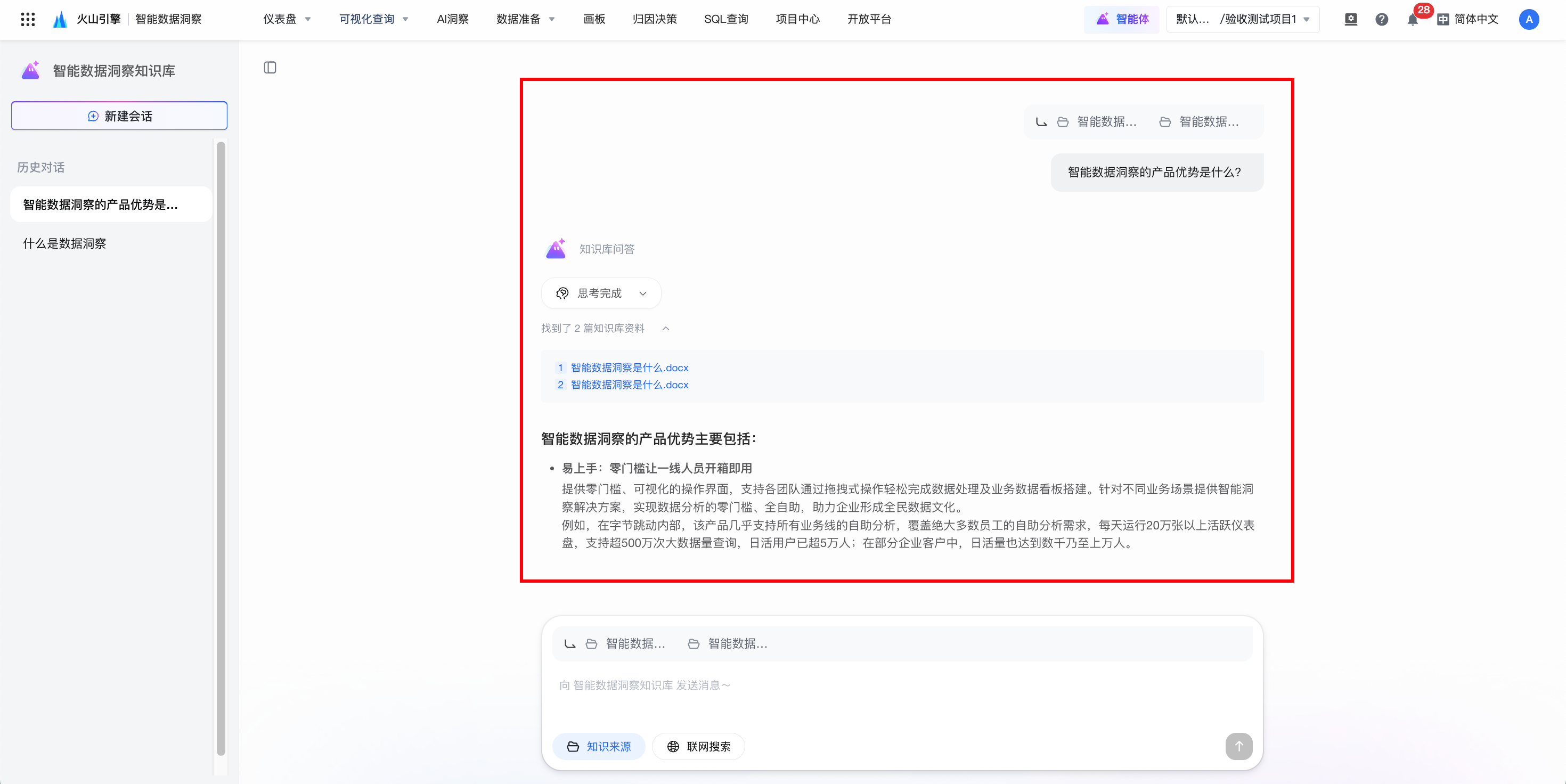Start a new chat with 新建会话
The width and height of the screenshot is (1566, 784).
click(x=119, y=116)
